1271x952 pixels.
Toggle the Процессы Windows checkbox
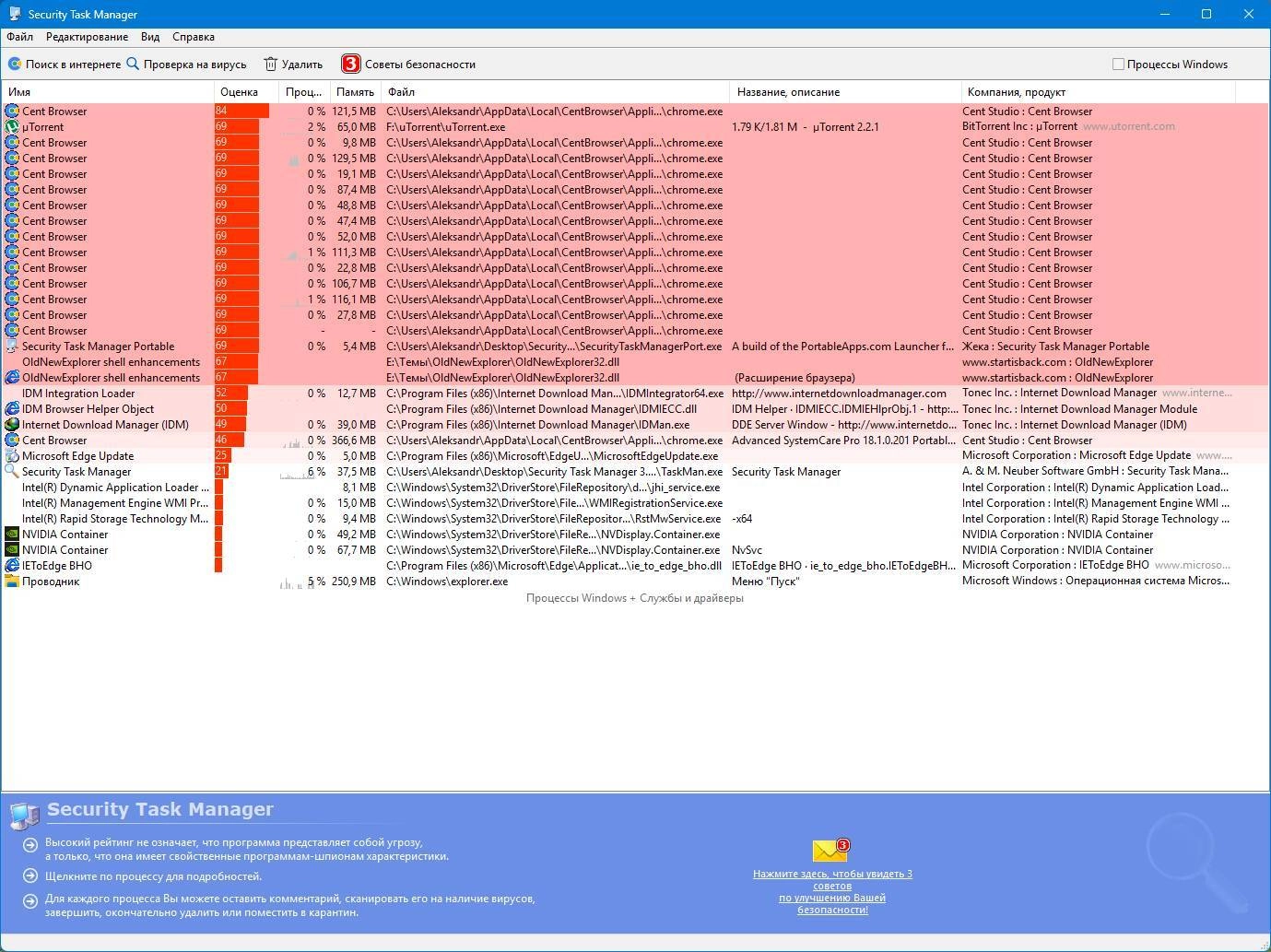(1118, 65)
